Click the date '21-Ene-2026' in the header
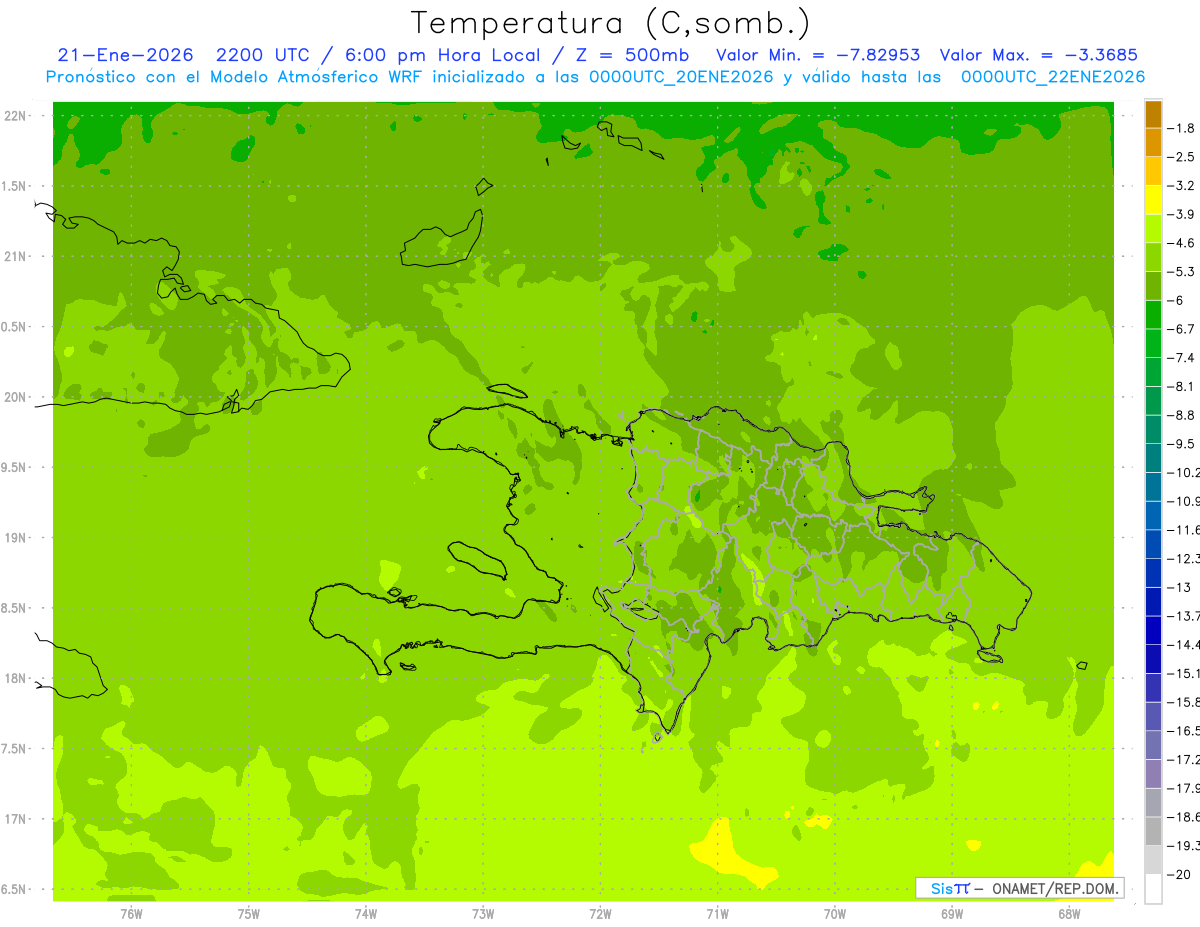Viewport: 1200px width, 927px height. 125,55
